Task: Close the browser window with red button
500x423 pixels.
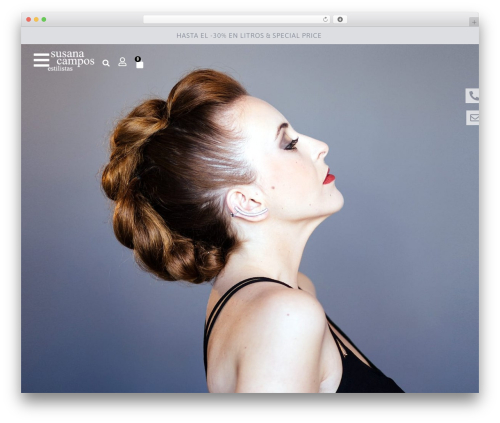Action: (x=29, y=20)
